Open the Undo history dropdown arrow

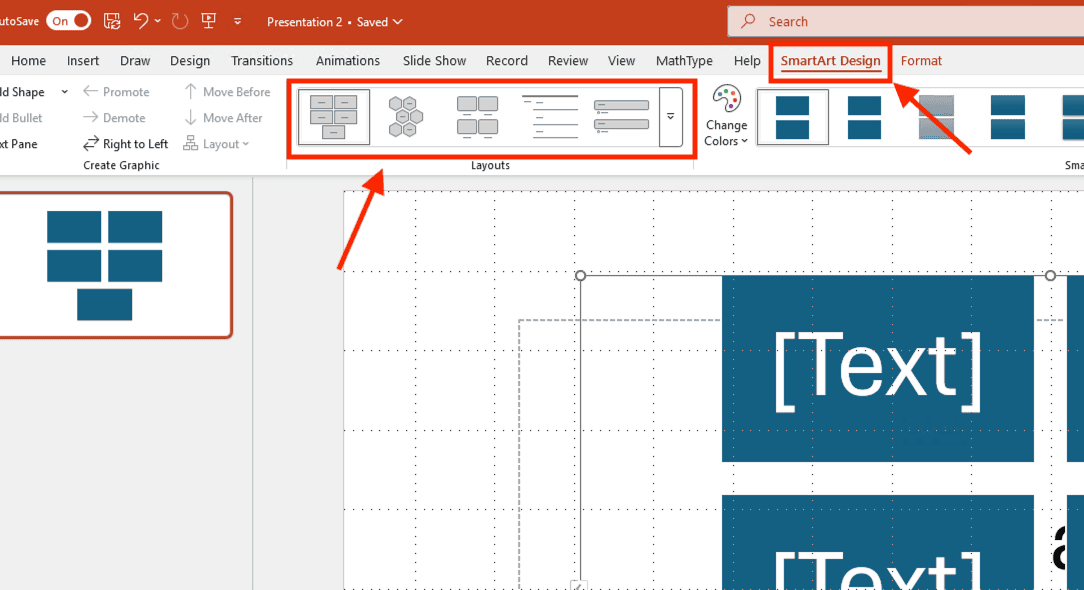(158, 21)
